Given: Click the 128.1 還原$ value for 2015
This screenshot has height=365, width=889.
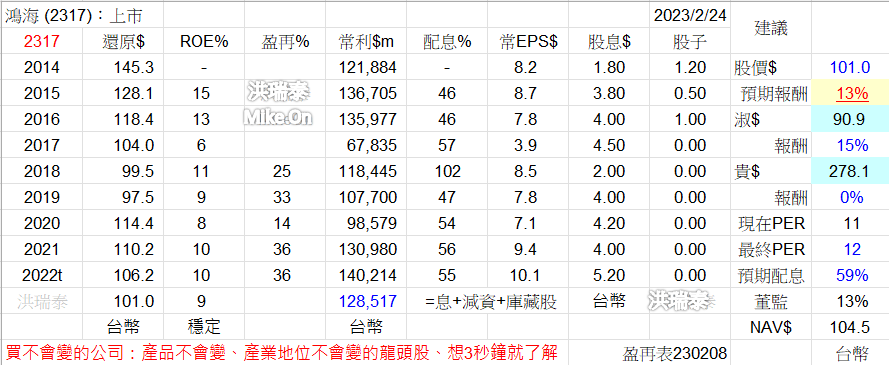Looking at the screenshot, I should [134, 94].
